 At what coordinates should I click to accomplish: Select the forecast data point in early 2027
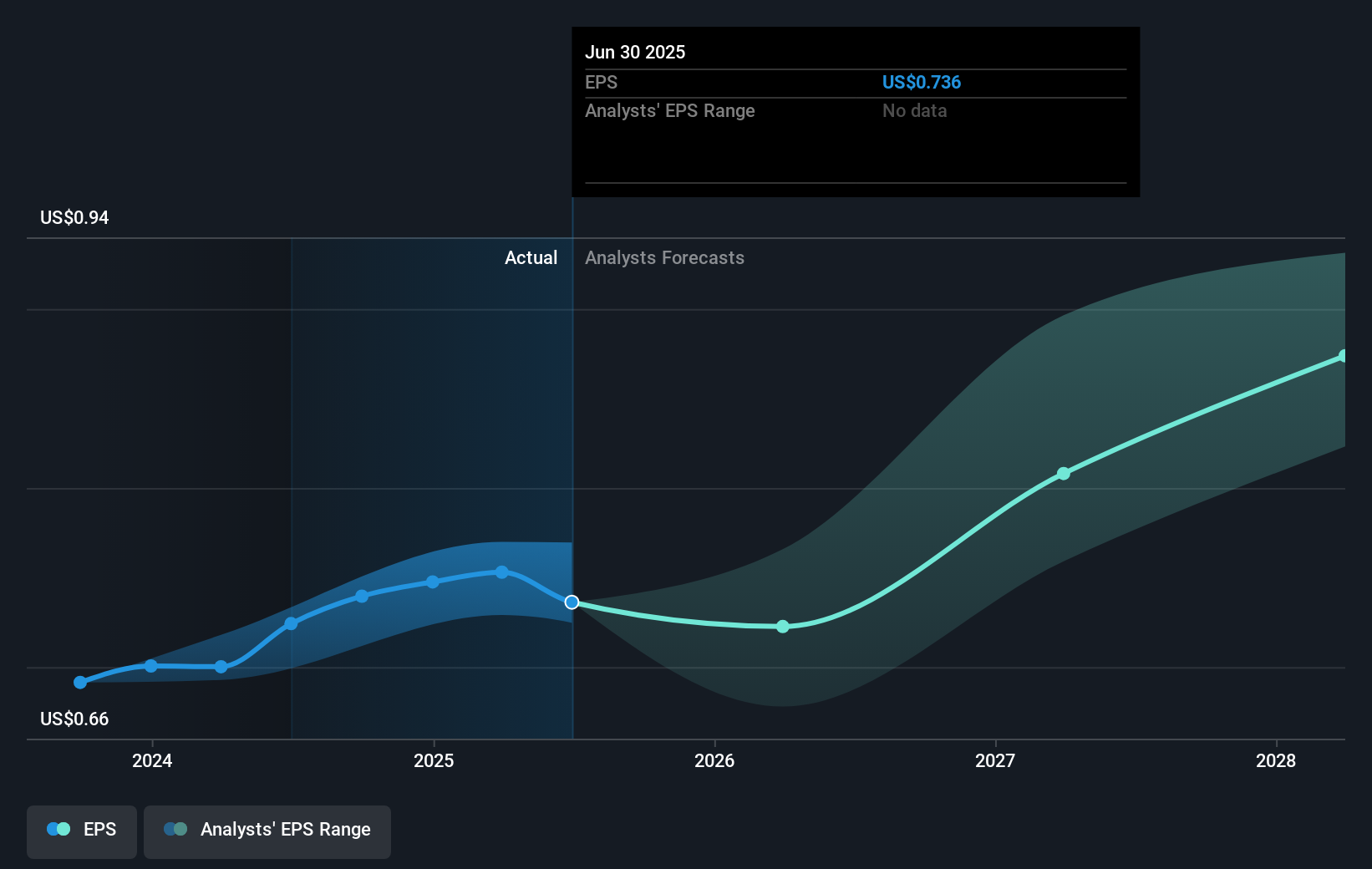tap(1064, 474)
